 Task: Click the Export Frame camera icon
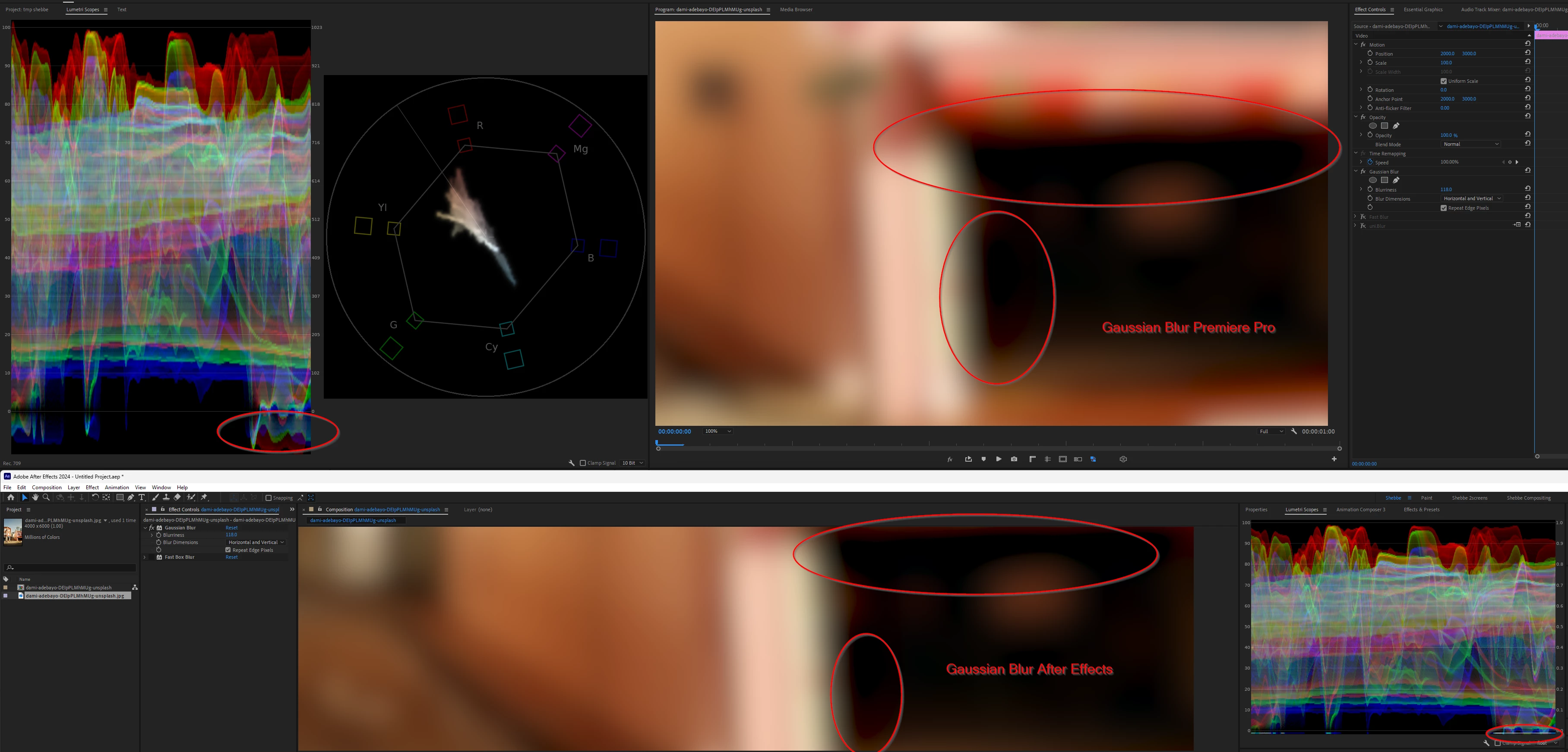(x=1014, y=459)
